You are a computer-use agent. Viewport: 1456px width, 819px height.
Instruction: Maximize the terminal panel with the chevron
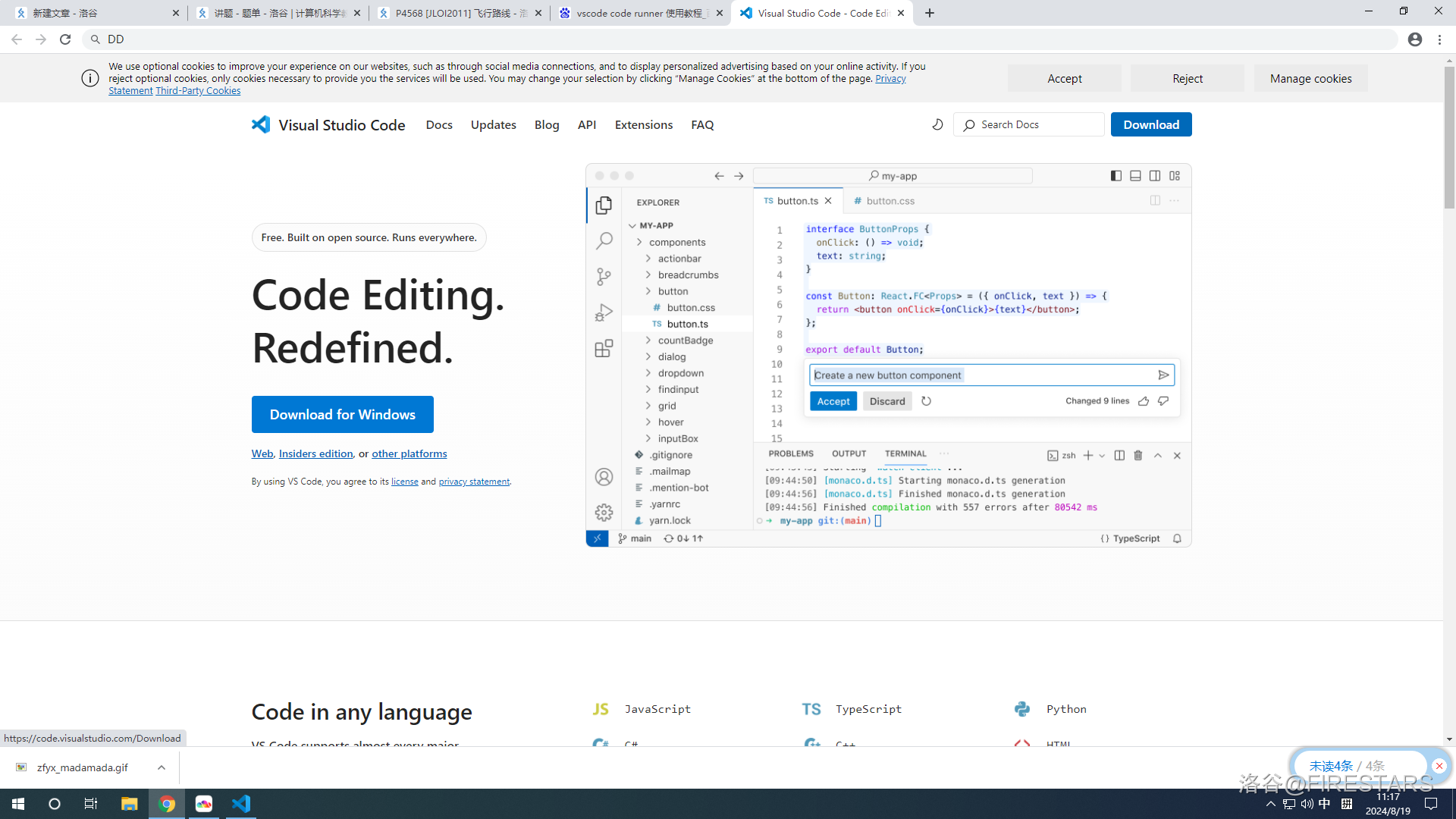point(1158,455)
